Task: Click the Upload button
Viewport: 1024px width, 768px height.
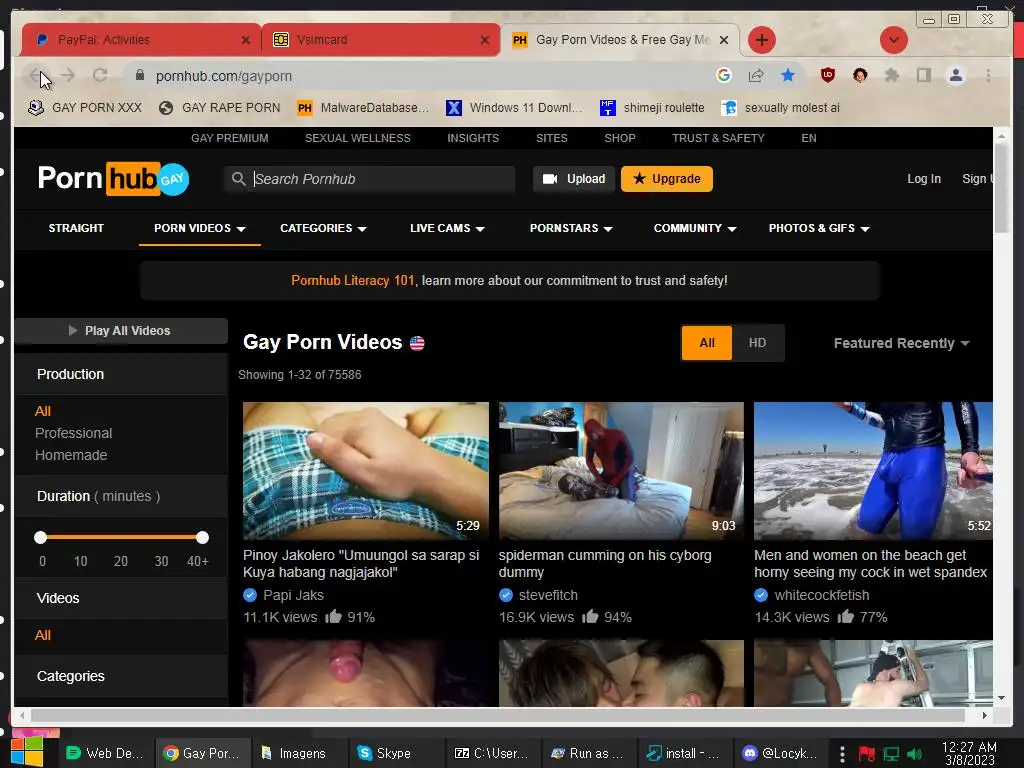Action: pos(574,179)
